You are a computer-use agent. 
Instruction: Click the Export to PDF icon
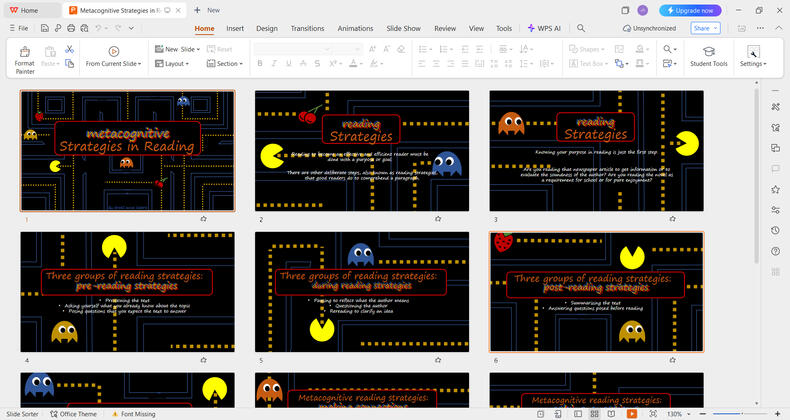click(58, 28)
